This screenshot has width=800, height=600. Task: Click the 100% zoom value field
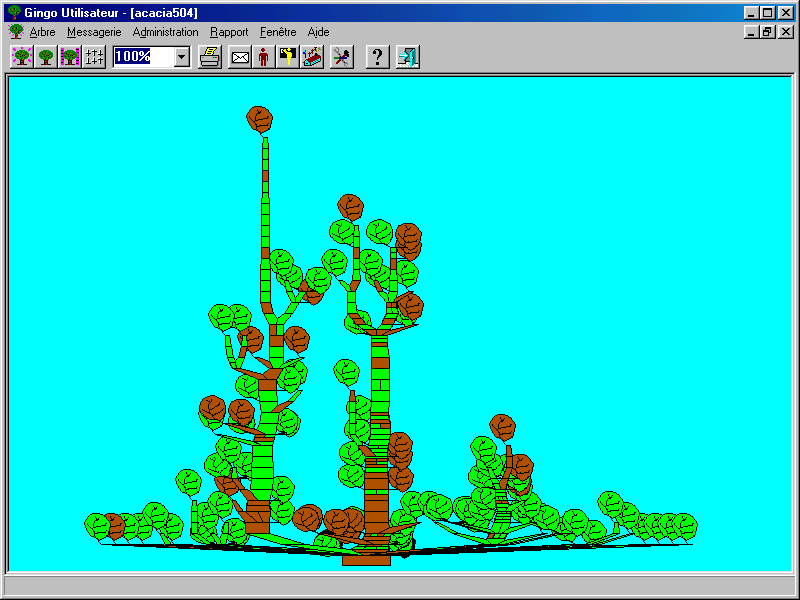(142, 57)
